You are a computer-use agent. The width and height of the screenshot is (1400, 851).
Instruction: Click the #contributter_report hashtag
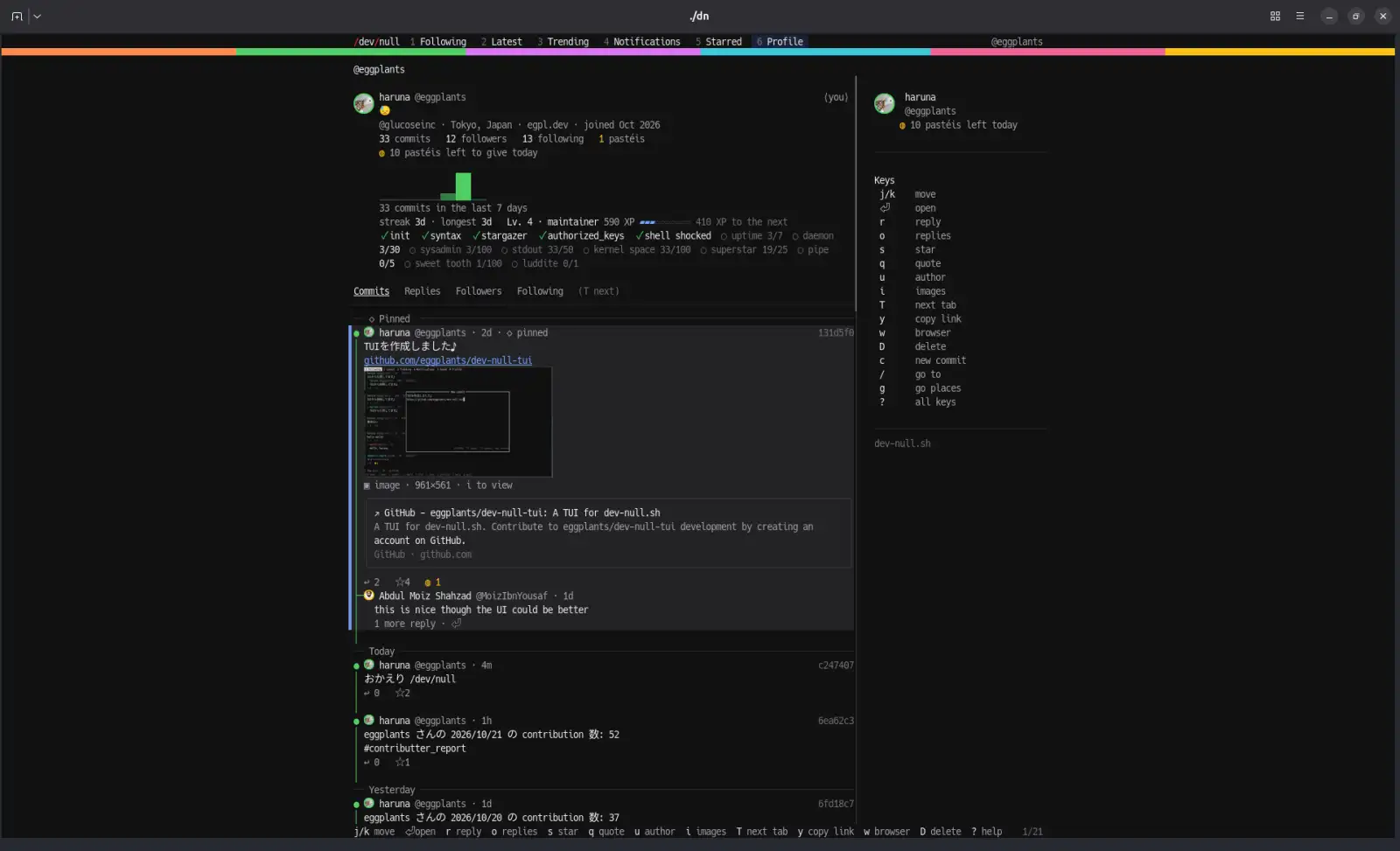pos(415,749)
